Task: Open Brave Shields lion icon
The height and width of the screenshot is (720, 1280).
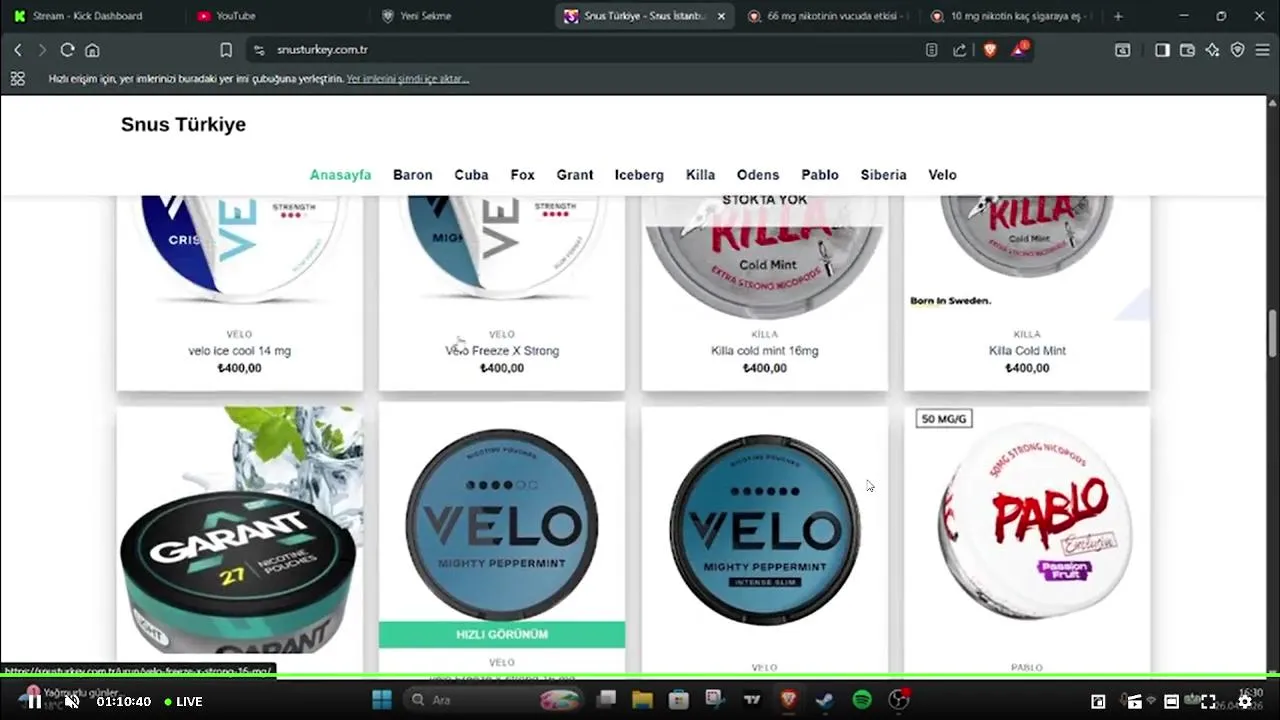Action: click(x=990, y=50)
